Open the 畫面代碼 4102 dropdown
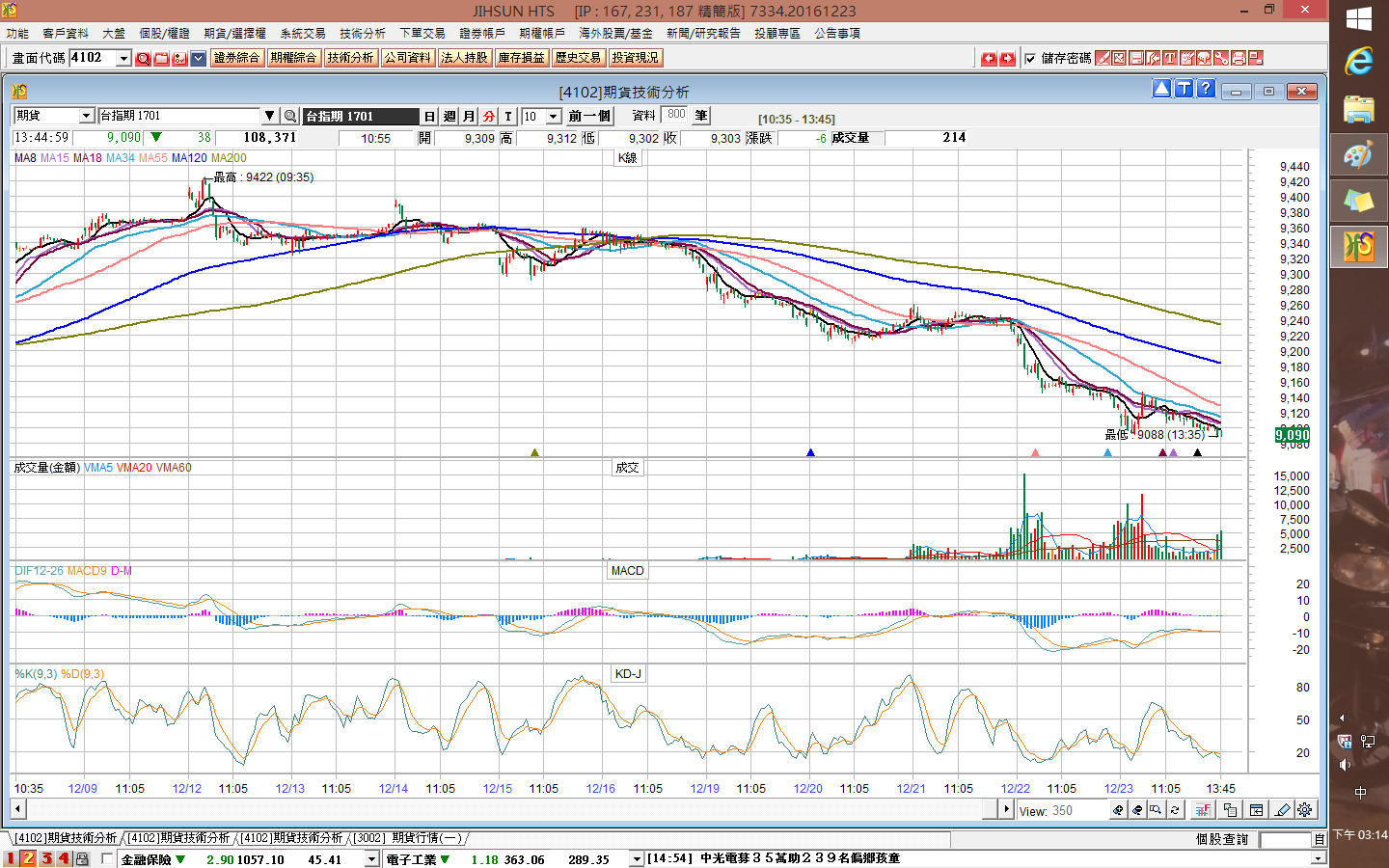This screenshot has height=868, width=1389. (123, 59)
